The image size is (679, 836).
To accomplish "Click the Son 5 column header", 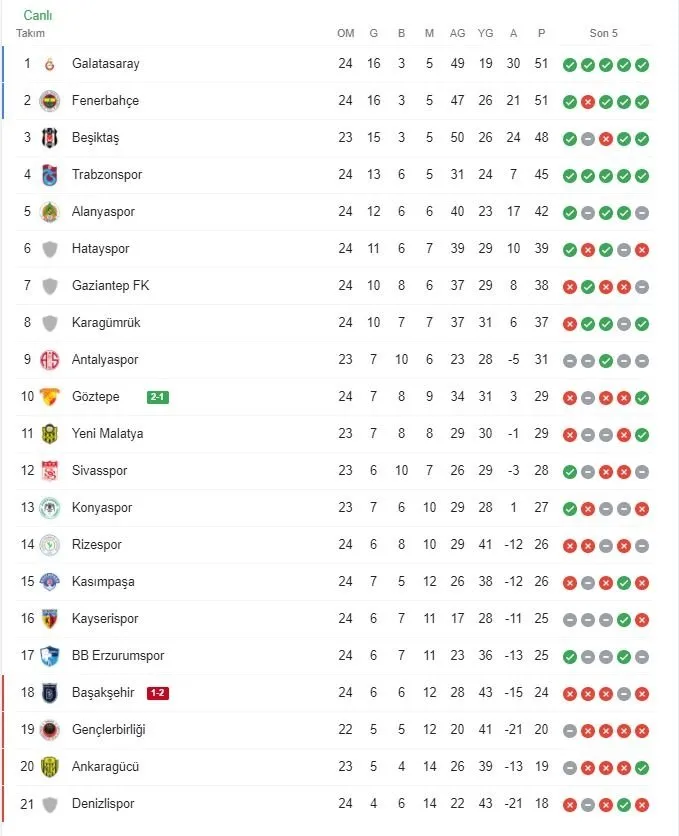I will pyautogui.click(x=604, y=33).
